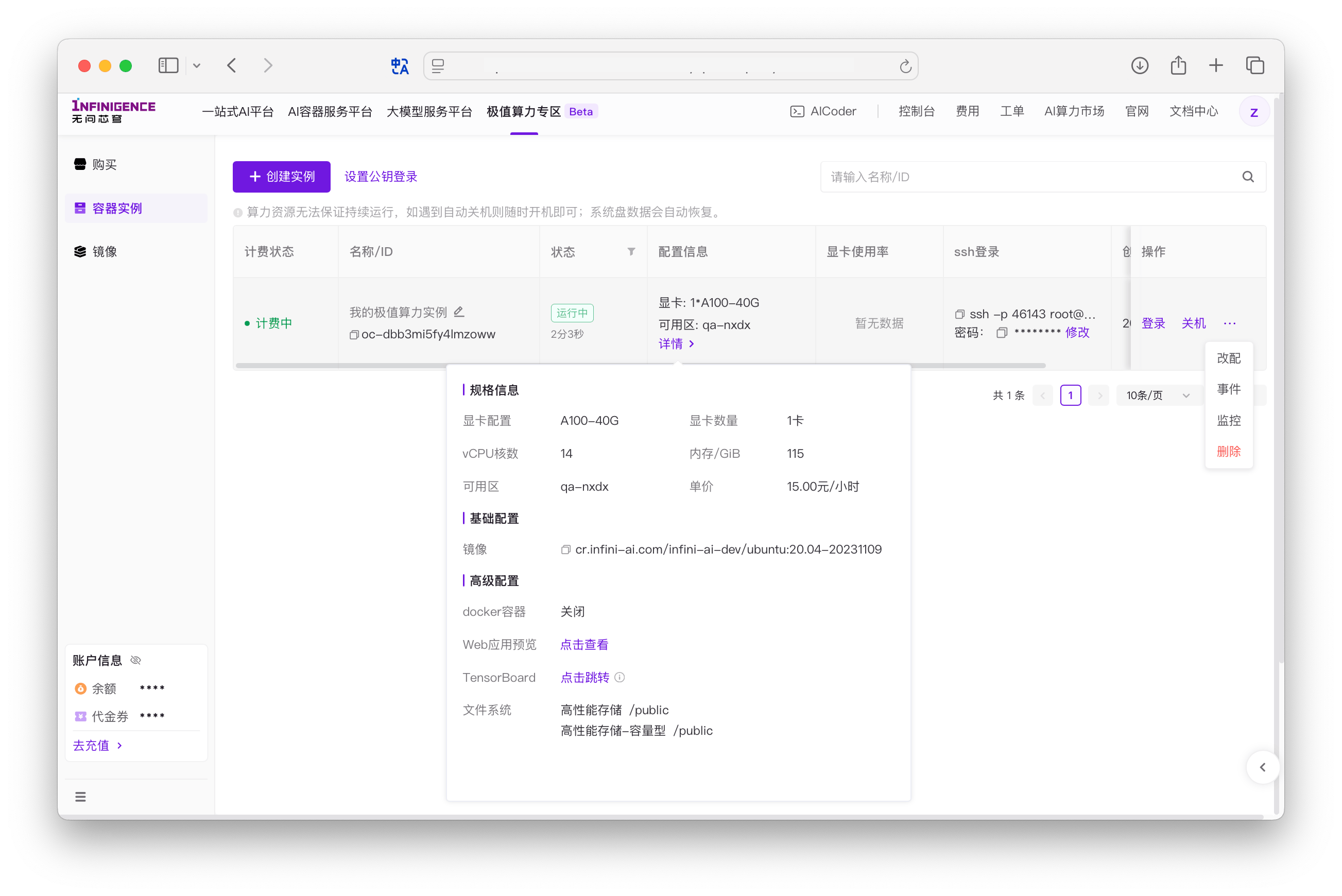Viewport: 1342px width, 896px height.
Task: Go to pagination page 1
Action: pos(1070,395)
